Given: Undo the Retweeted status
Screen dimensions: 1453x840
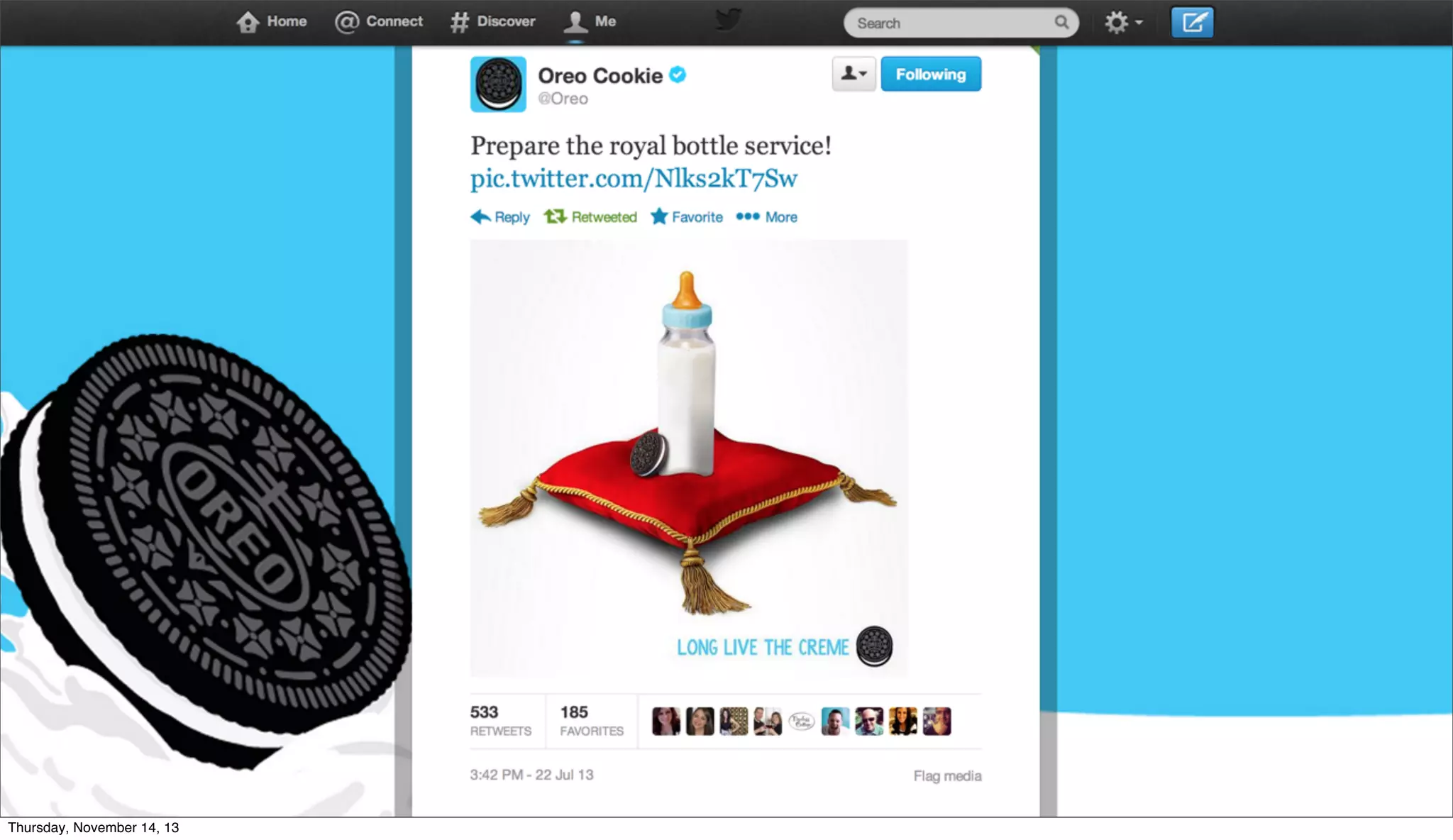Looking at the screenshot, I should click(590, 217).
